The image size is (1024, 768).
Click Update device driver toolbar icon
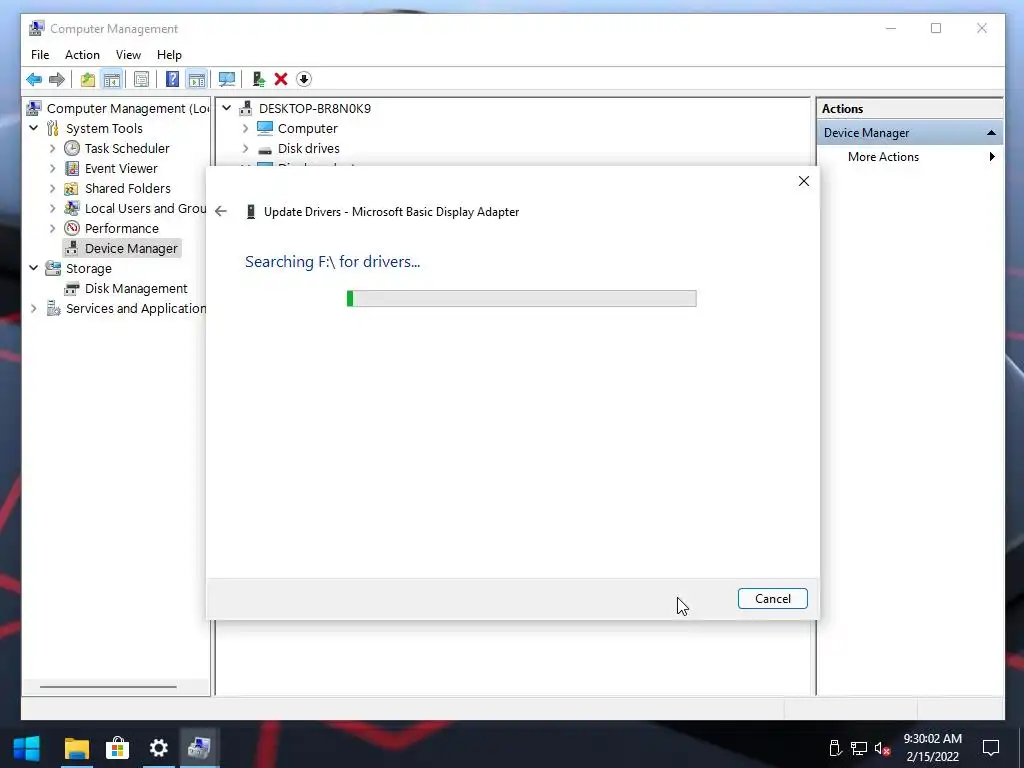click(259, 80)
